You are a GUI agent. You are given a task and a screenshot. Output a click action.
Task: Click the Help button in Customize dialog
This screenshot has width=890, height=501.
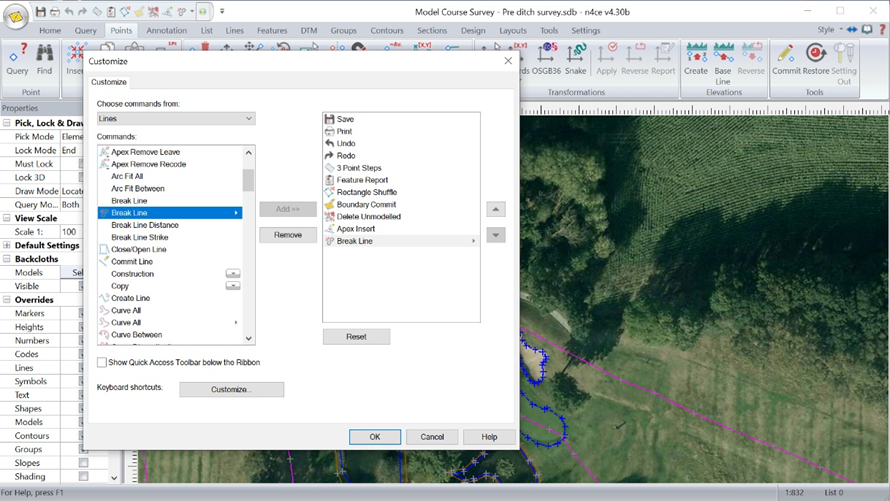[489, 437]
